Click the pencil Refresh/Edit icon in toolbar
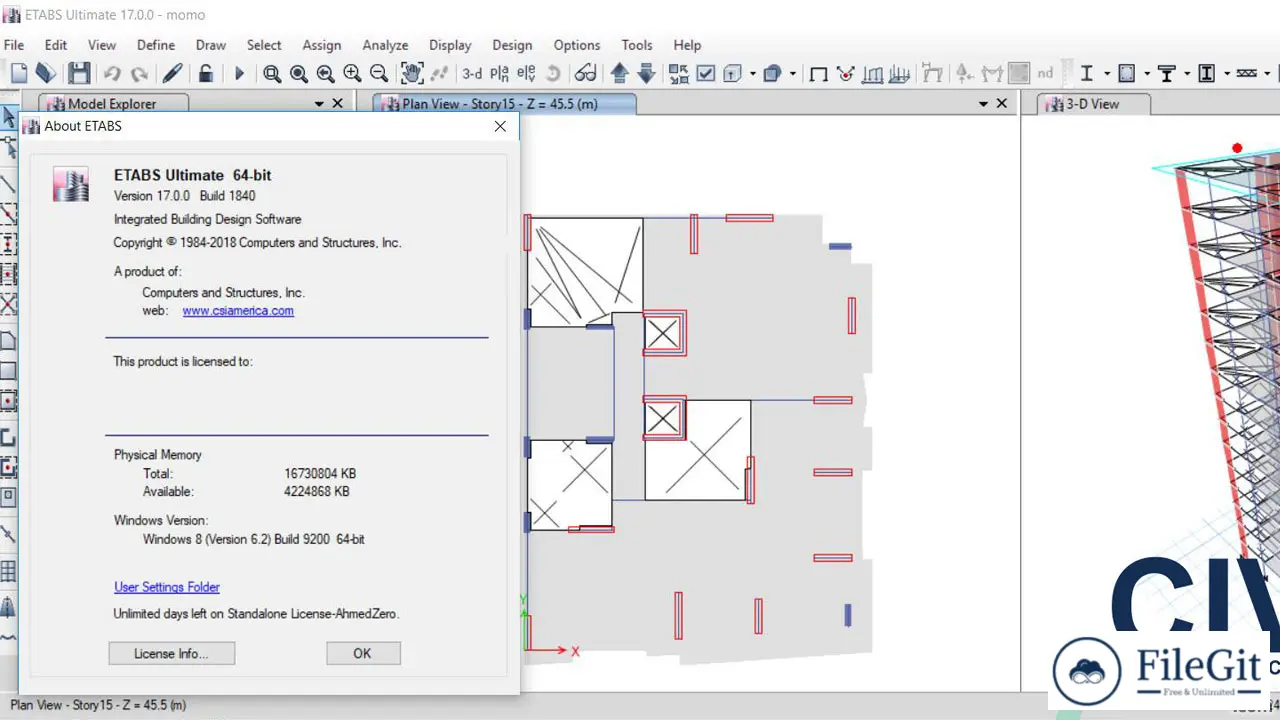 [x=172, y=73]
